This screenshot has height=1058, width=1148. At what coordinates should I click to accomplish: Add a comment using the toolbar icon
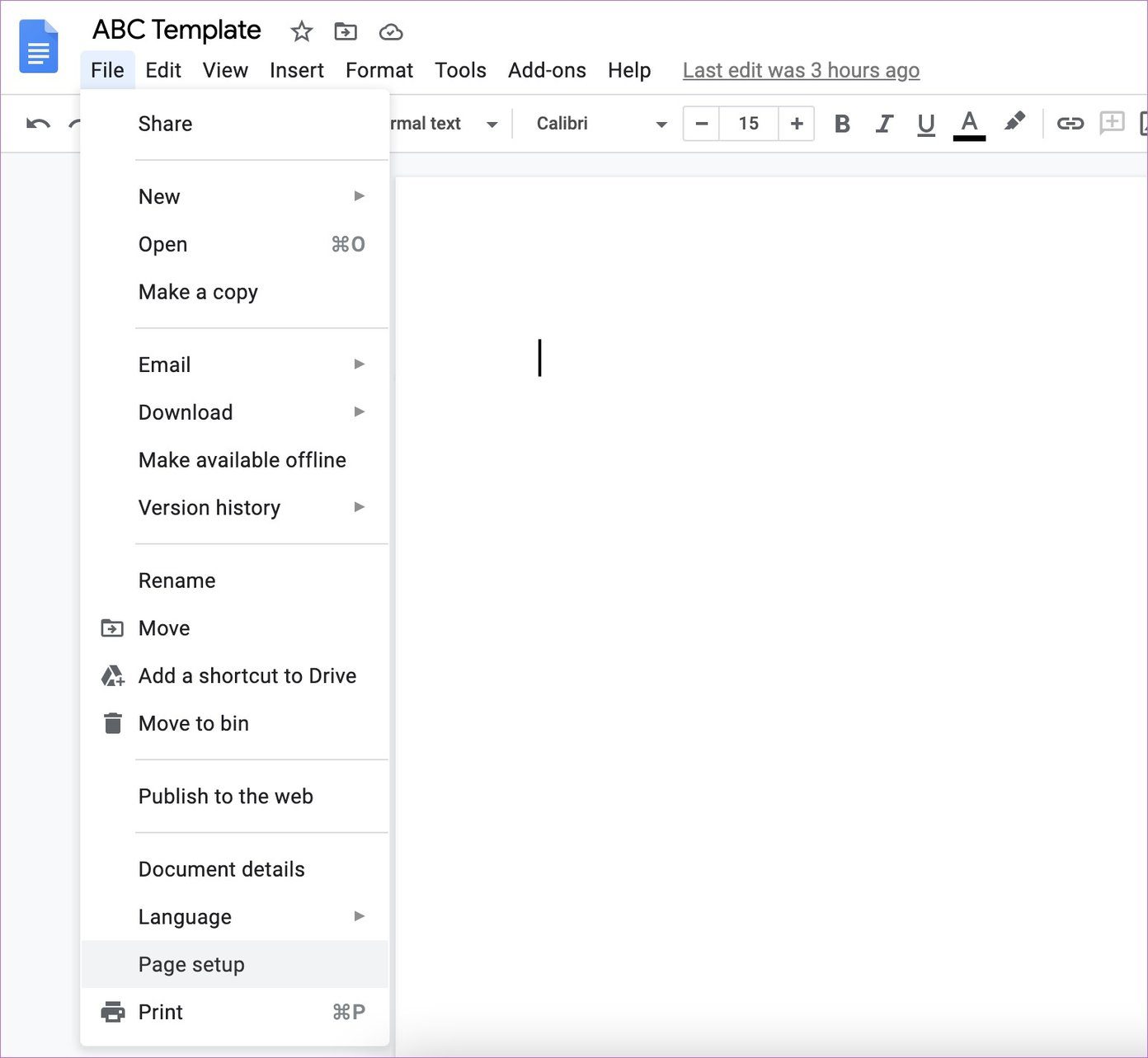(x=1112, y=123)
